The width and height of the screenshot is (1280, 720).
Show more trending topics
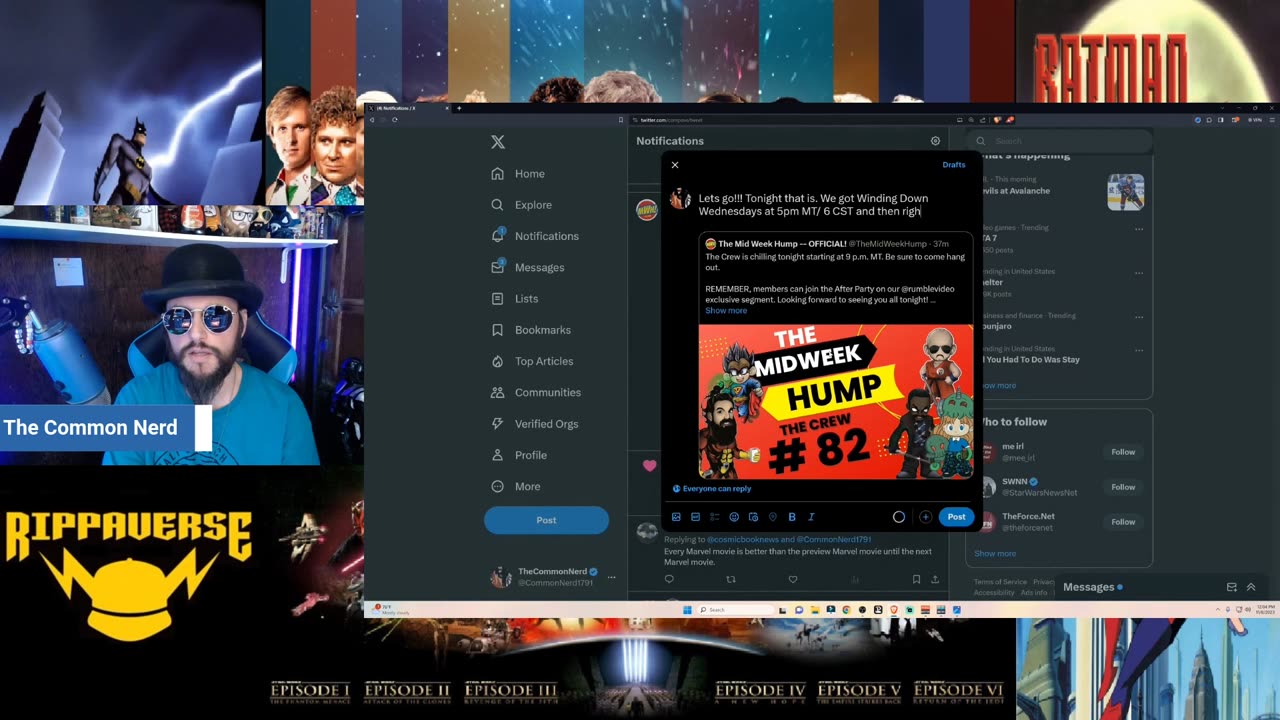pyautogui.click(x=995, y=386)
